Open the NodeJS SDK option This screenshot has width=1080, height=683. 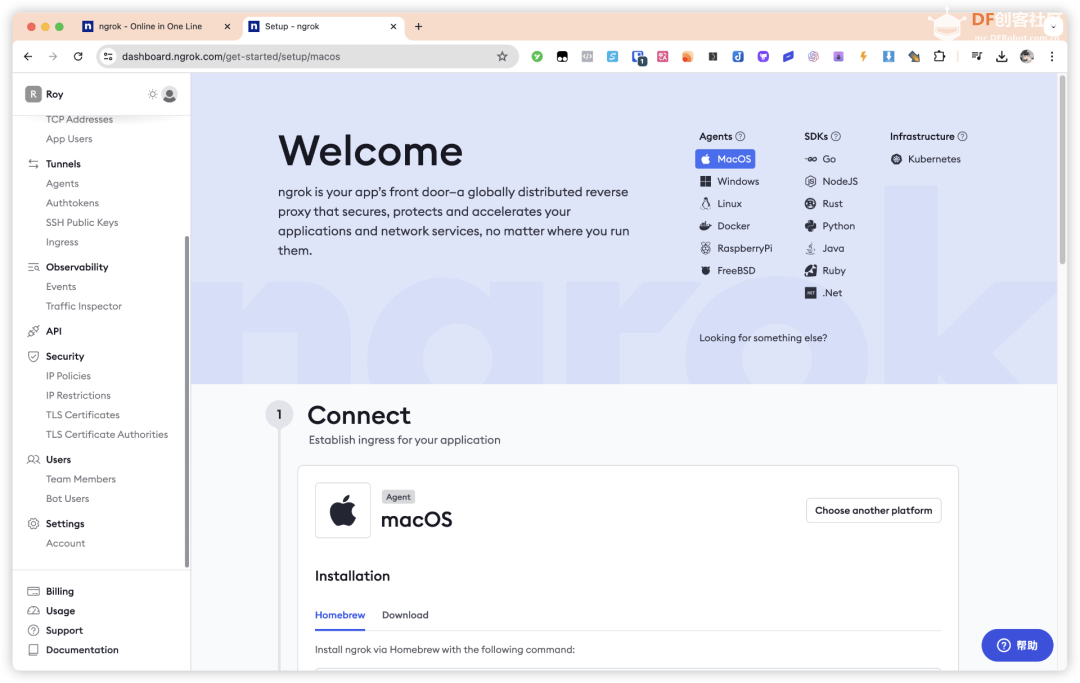pyautogui.click(x=831, y=181)
